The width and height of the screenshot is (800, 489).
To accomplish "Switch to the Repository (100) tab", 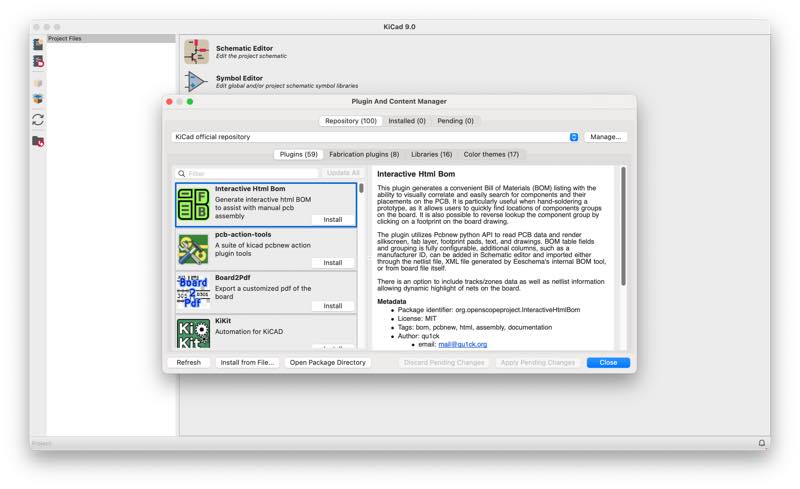I will (351, 121).
